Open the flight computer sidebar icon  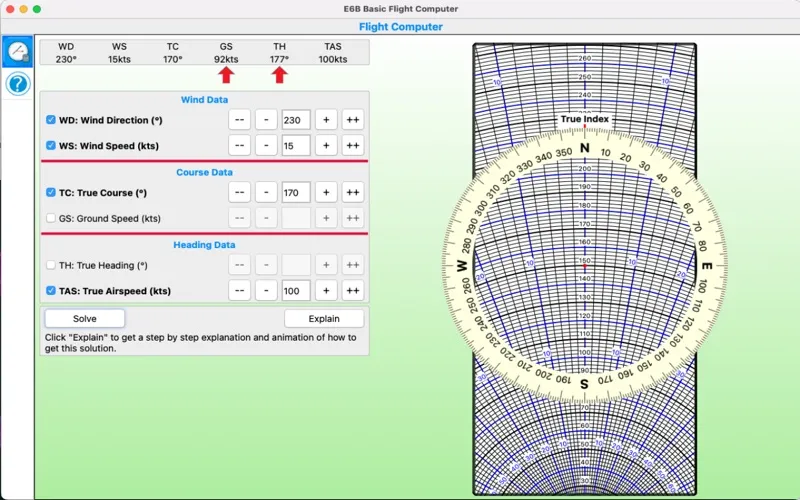pos(18,52)
